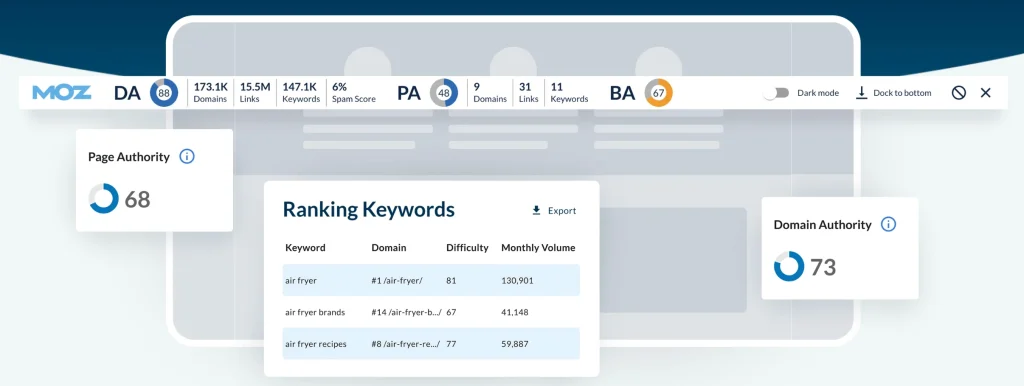This screenshot has height=386, width=1024.
Task: Select the 'air fryer' keyword cell
Action: (x=301, y=280)
